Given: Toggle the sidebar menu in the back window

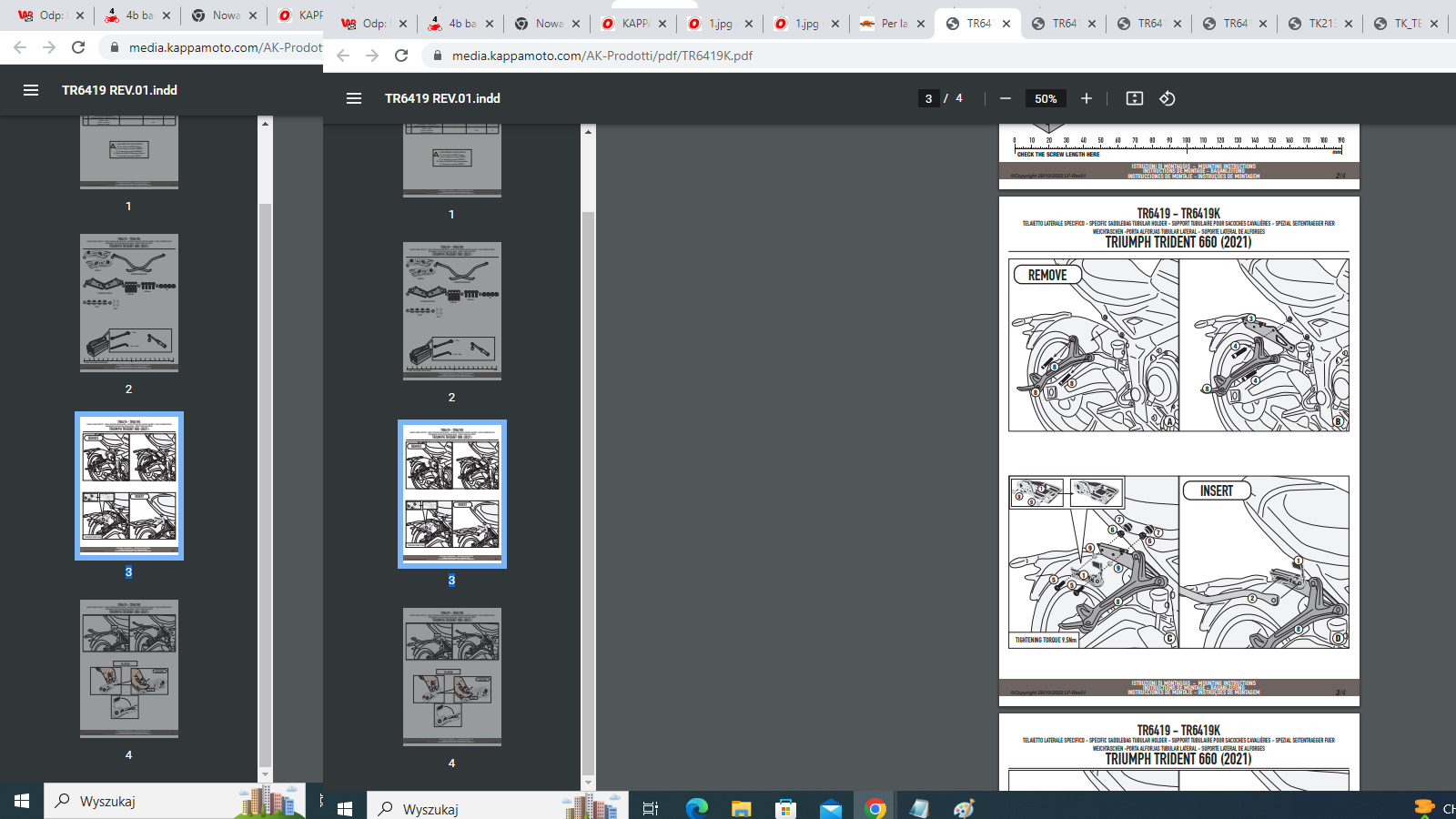Looking at the screenshot, I should (31, 90).
